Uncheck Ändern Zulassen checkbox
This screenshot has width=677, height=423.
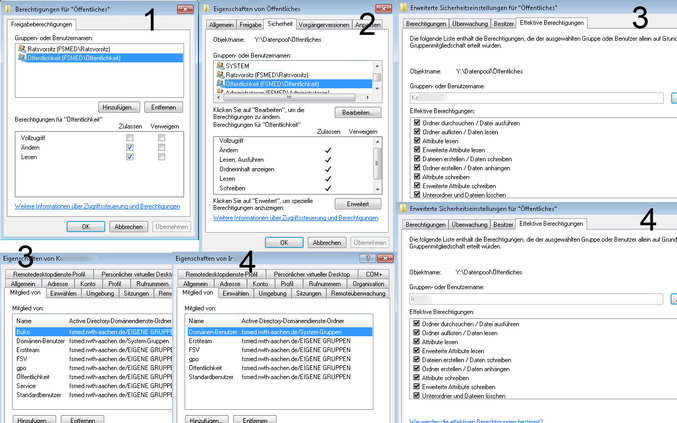point(130,147)
